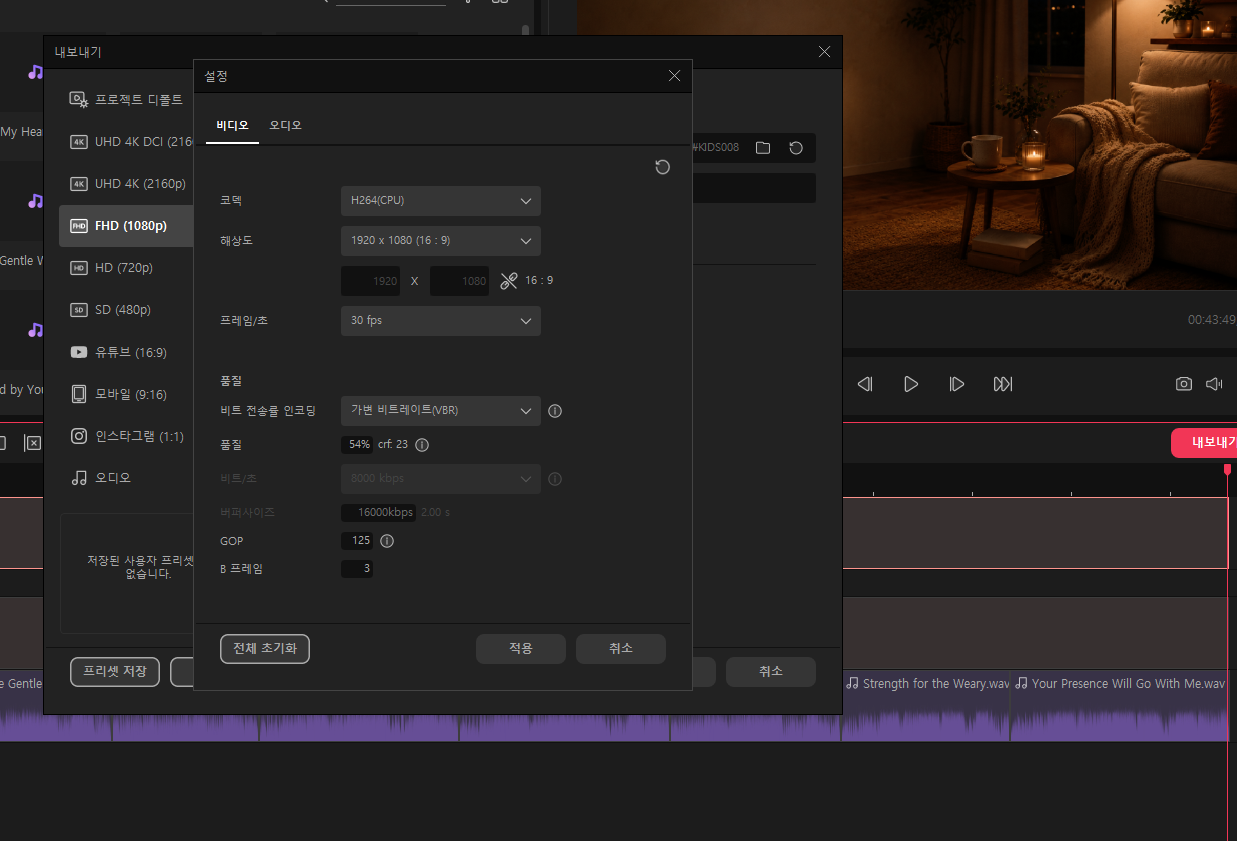Image resolution: width=1237 pixels, height=841 pixels.
Task: Open the codec dropdown showing H264(CPU)
Action: 441,201
